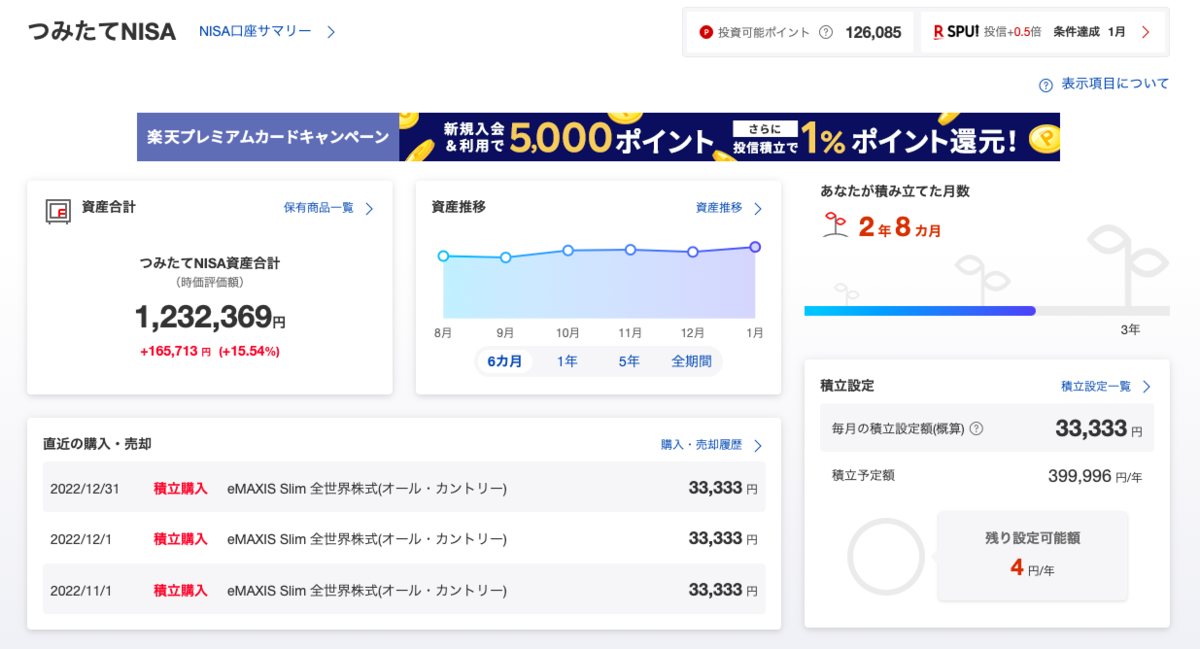Click the sprout icon beside 2年8カ月
The width and height of the screenshot is (1200, 649).
click(x=836, y=226)
